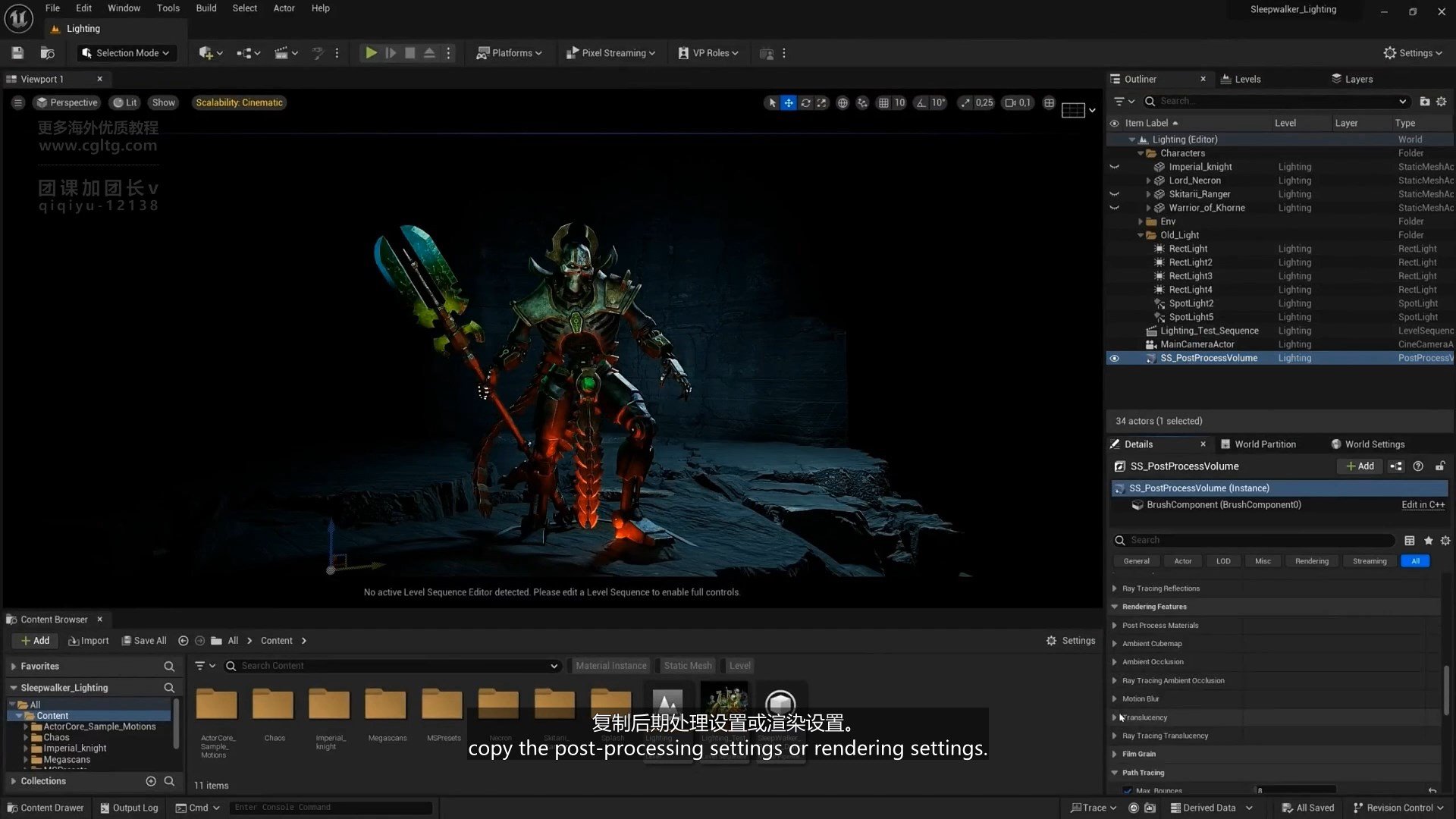Click the Outliner create-folder icon

pos(1425,101)
